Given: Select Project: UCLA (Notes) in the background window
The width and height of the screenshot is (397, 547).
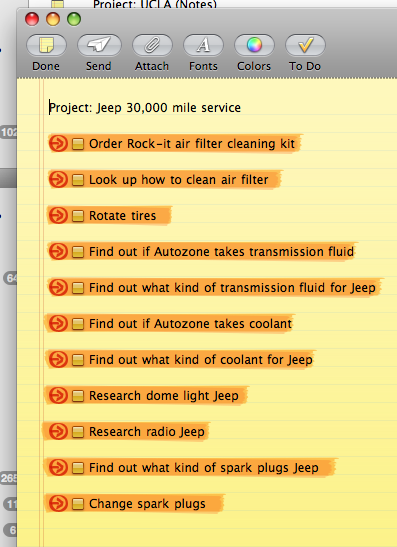Looking at the screenshot, I should click(x=155, y=4).
